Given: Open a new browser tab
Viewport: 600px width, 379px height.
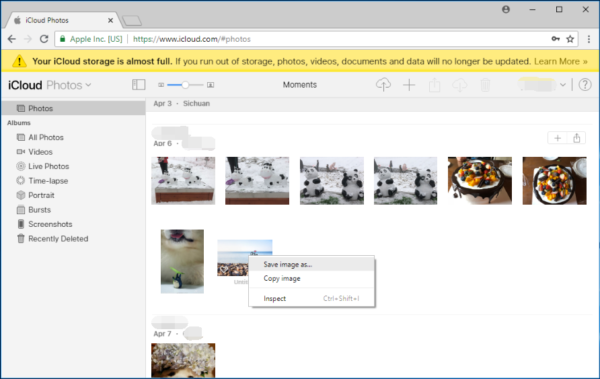Looking at the screenshot, I should [132, 21].
